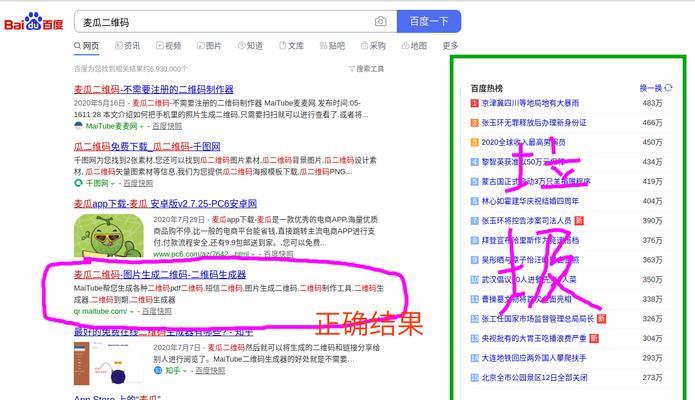Click the 新 tag beside 张玉环将控告涉案司法人员
695x400 pixels.
tap(578, 220)
